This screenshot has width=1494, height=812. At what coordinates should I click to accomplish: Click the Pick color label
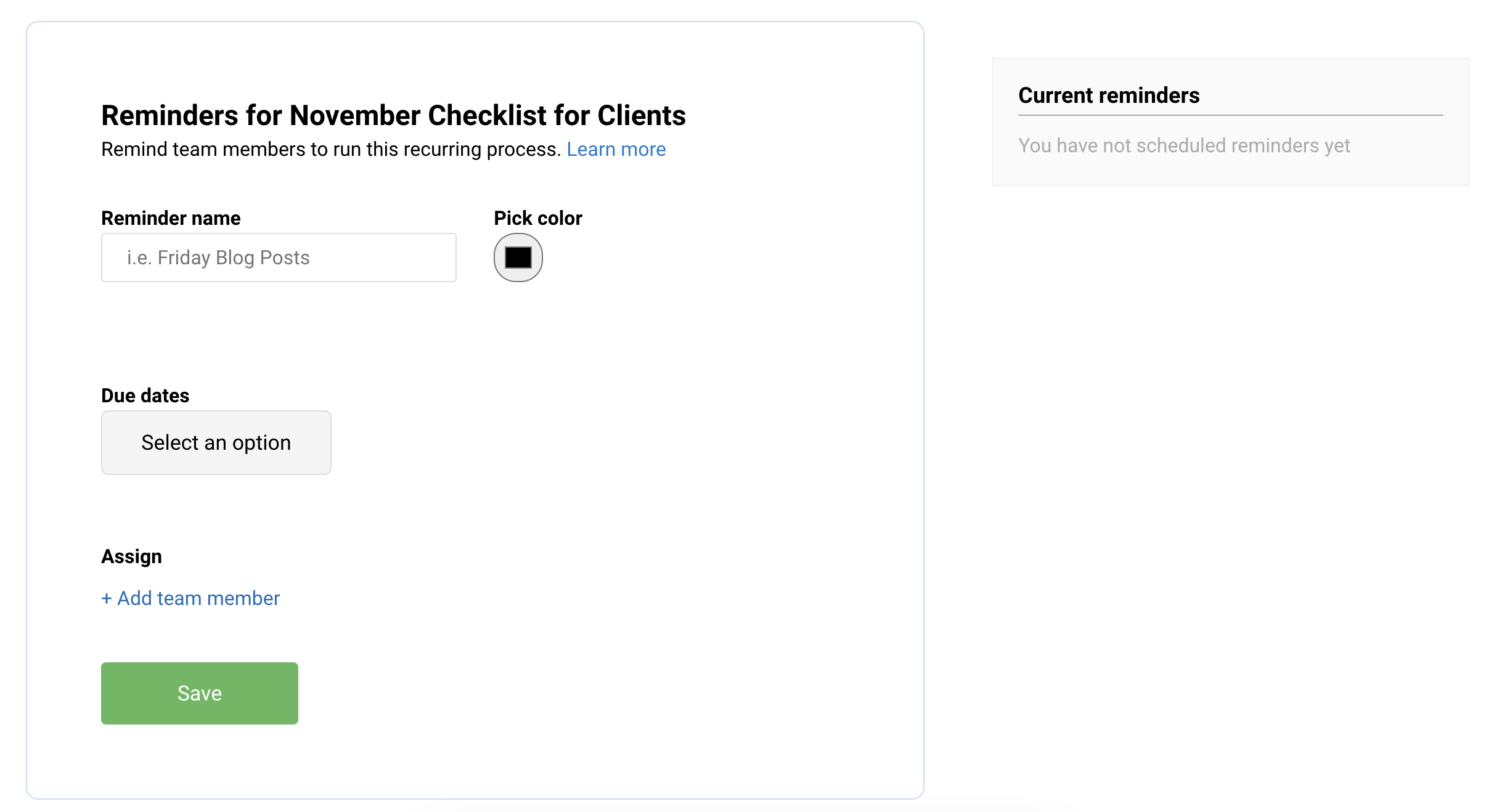[x=538, y=218]
